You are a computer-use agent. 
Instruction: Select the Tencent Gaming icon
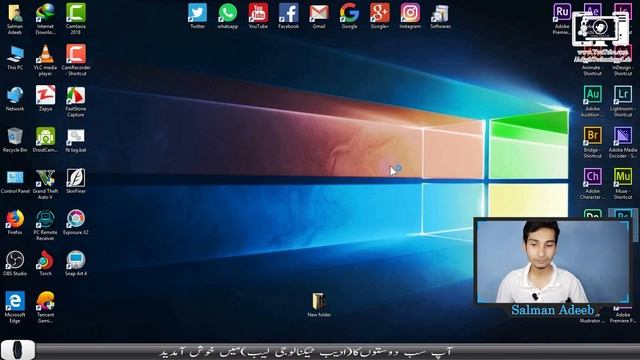click(45, 302)
